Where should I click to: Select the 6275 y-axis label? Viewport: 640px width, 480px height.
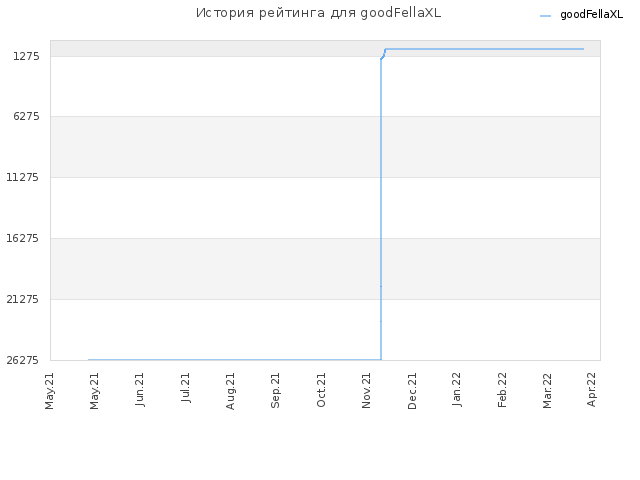(26, 116)
